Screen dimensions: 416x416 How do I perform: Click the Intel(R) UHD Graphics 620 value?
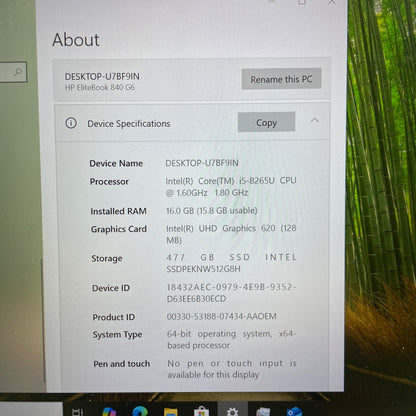[221, 228]
